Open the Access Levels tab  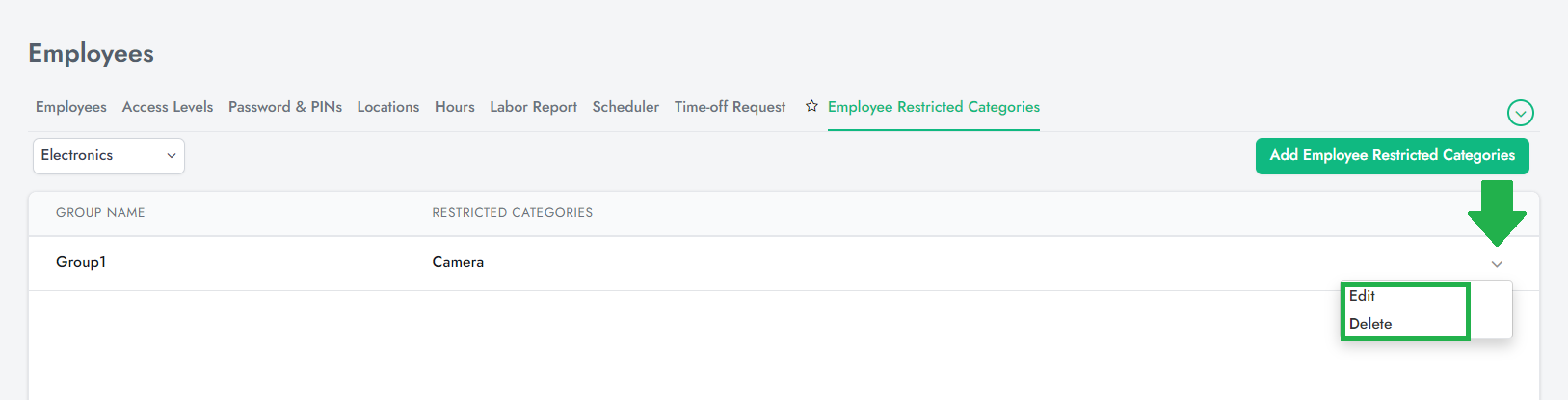pyautogui.click(x=168, y=107)
